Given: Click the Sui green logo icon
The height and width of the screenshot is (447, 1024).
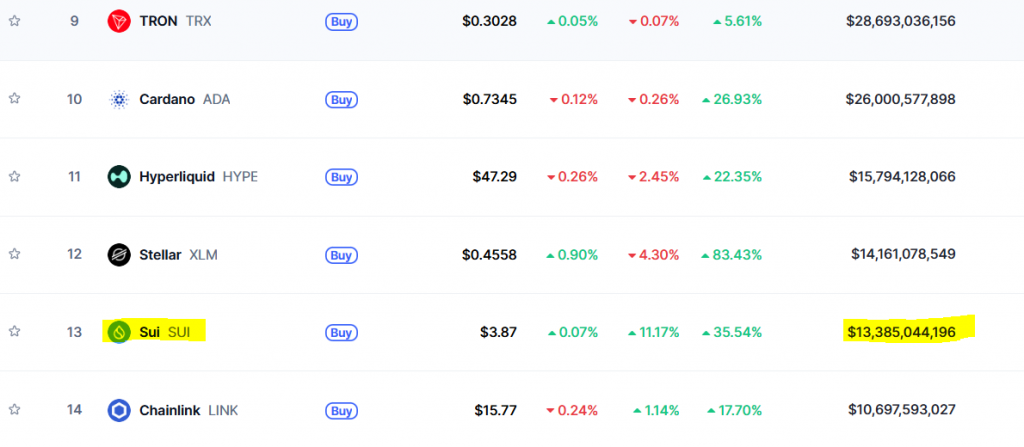Looking at the screenshot, I should pos(119,332).
